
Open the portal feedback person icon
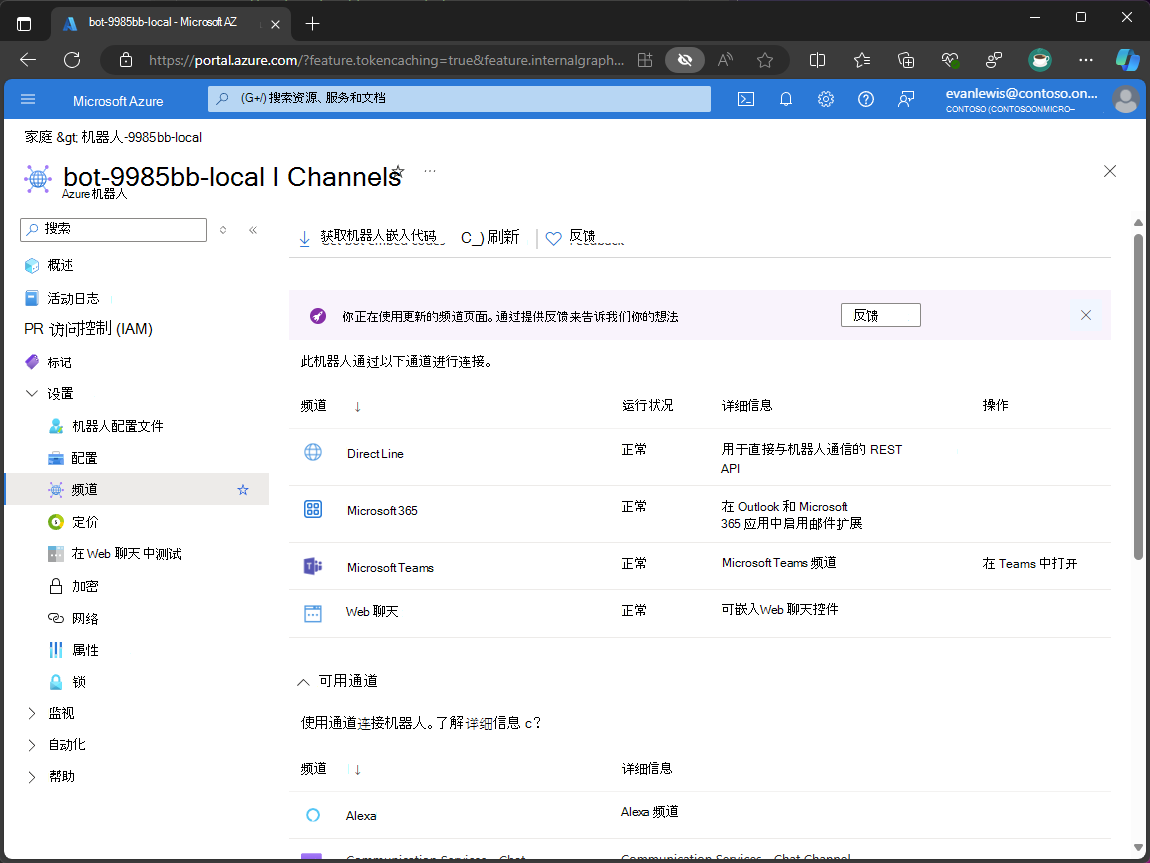pyautogui.click(x=906, y=99)
